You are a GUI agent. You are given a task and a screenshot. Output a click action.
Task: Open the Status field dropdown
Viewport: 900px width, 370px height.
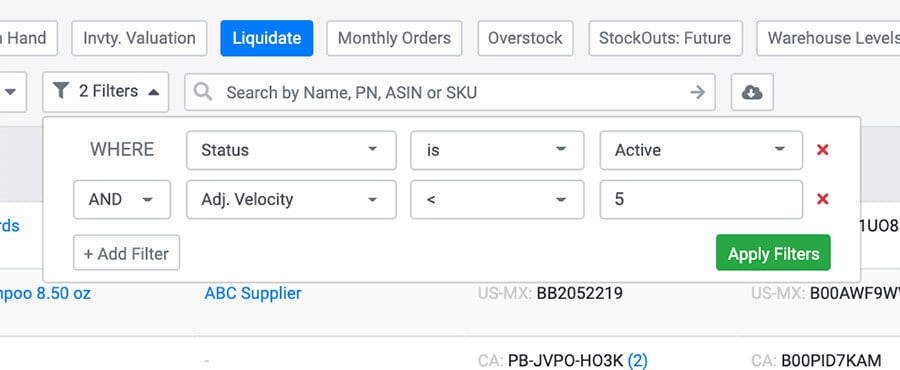(291, 150)
